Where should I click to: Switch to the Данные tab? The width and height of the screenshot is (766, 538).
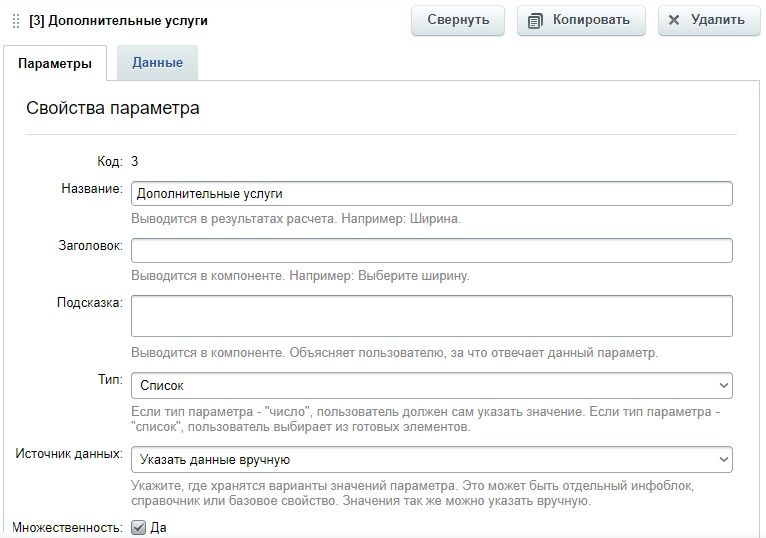[x=157, y=63]
